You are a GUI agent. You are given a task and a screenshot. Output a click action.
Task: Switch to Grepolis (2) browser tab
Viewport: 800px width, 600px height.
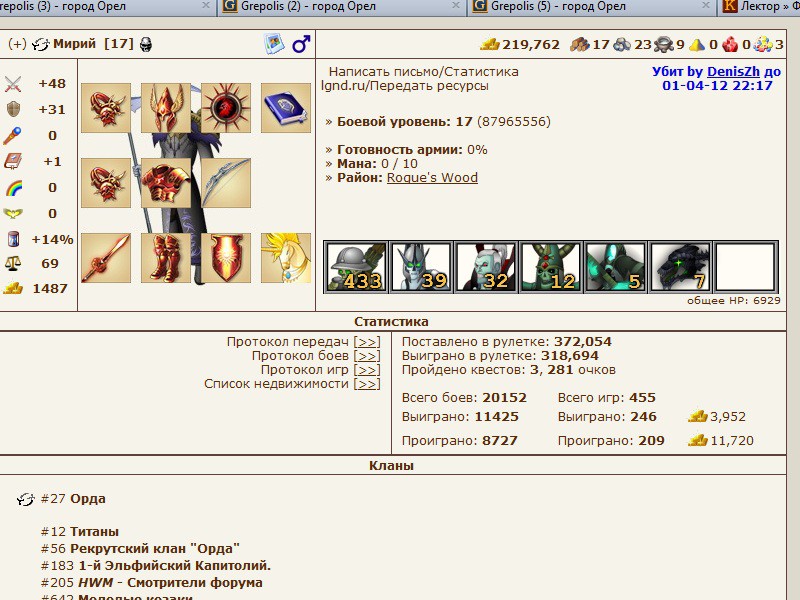pyautogui.click(x=343, y=7)
